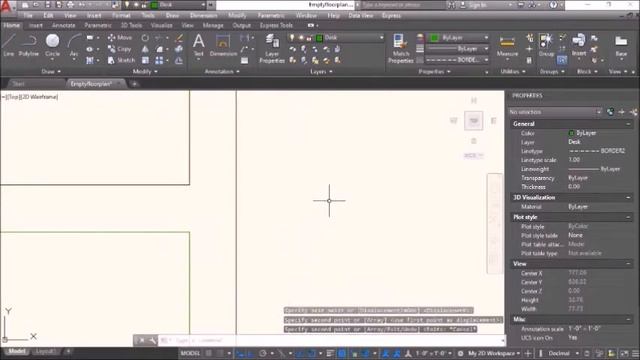640x360 pixels.
Task: Select the Dimension tool
Action: tap(223, 45)
